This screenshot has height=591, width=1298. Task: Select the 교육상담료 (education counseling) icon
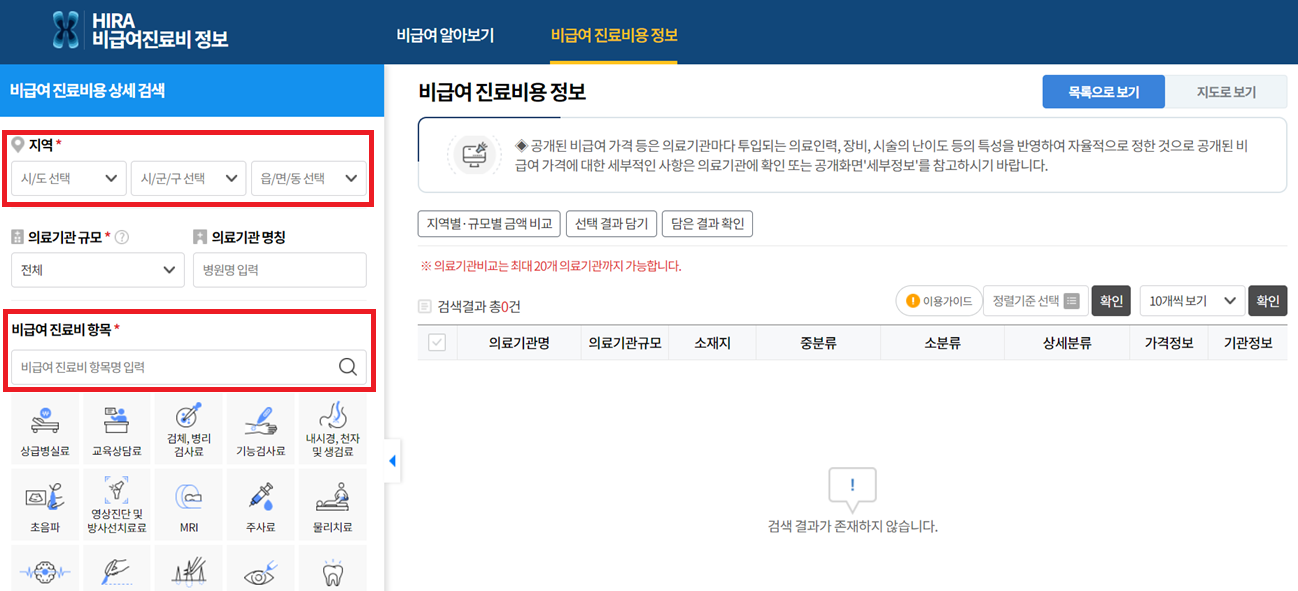pyautogui.click(x=116, y=428)
